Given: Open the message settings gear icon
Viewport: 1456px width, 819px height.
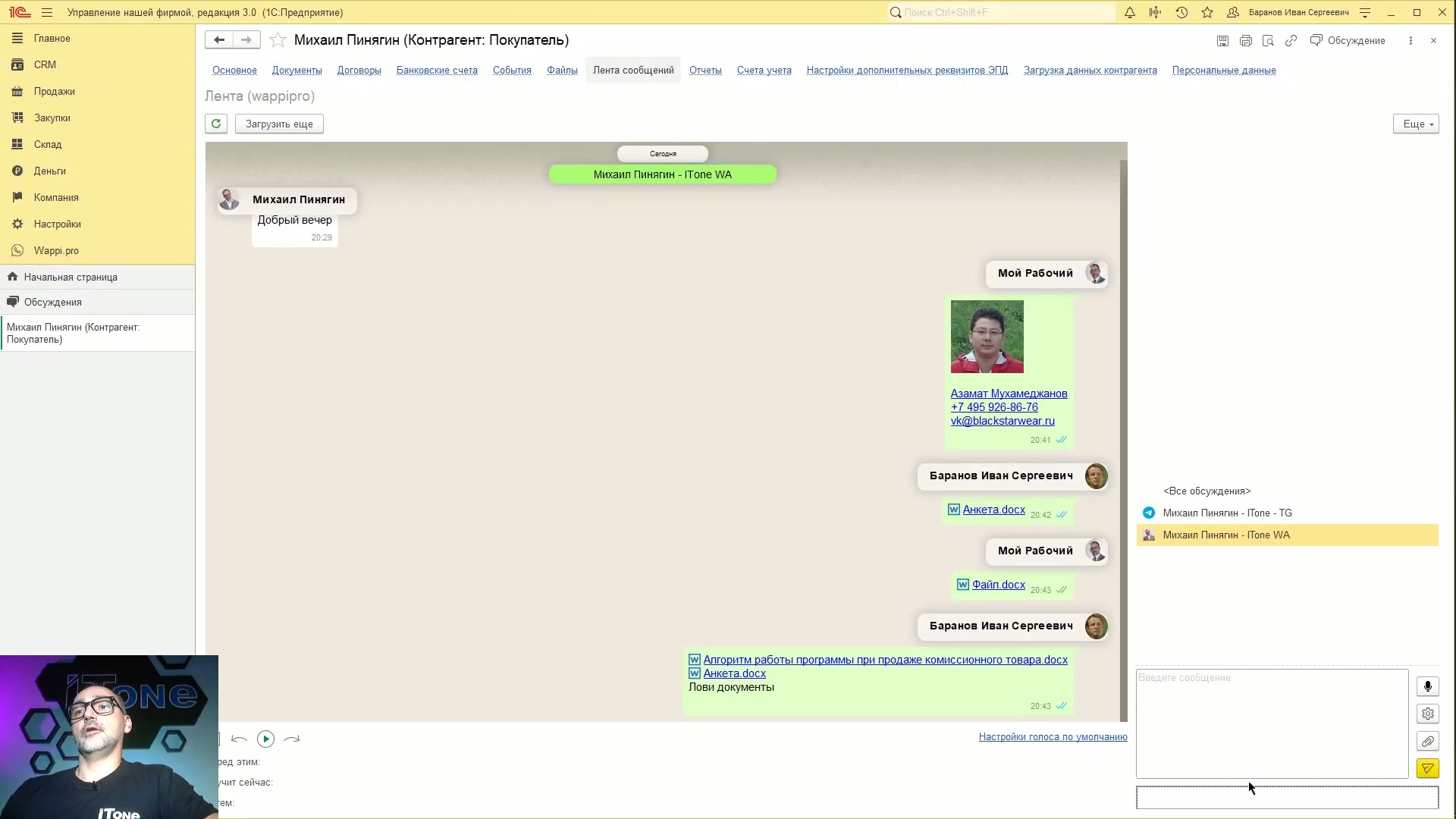Looking at the screenshot, I should click(x=1427, y=714).
